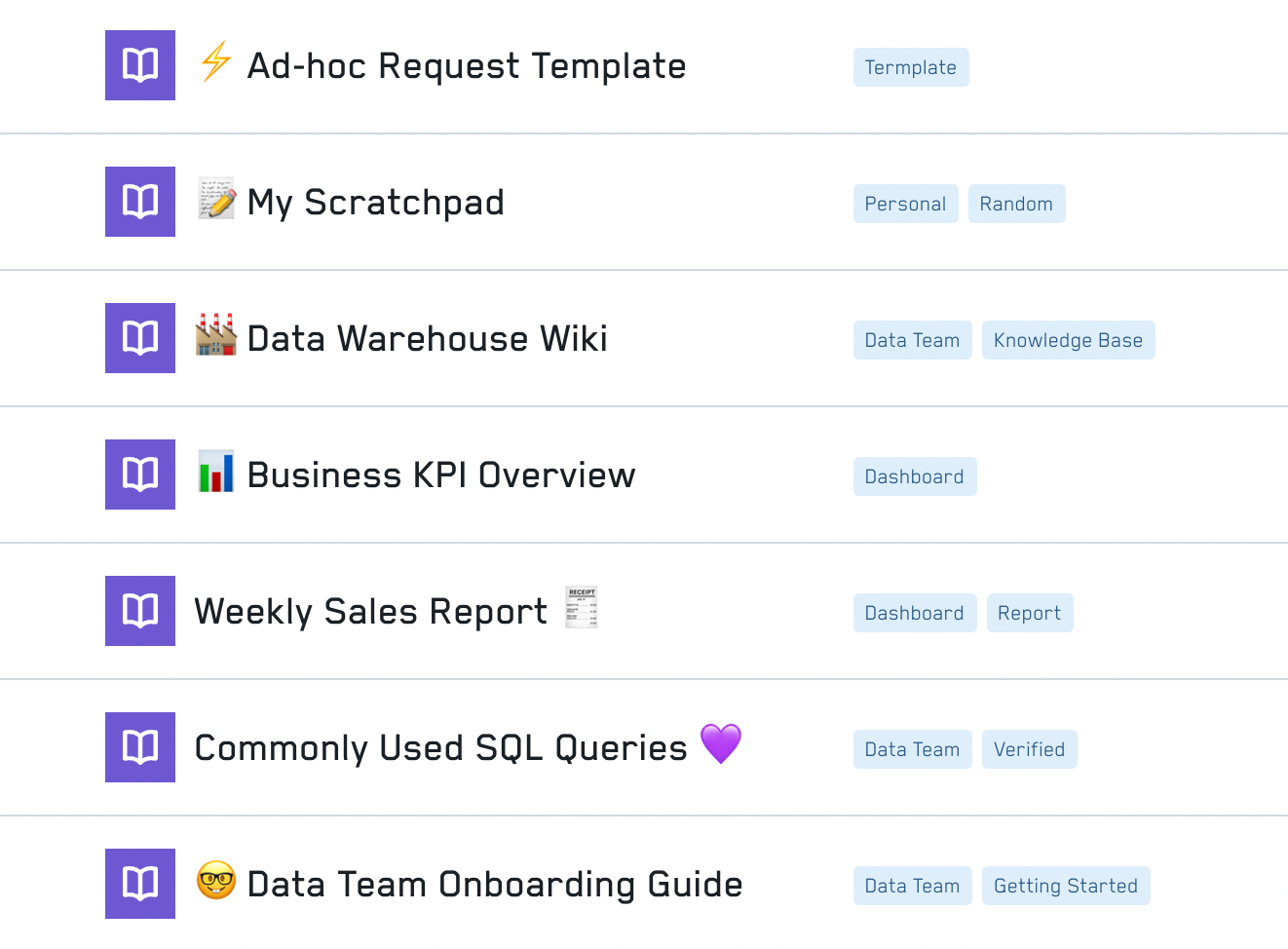The image size is (1288, 949).
Task: Click the Knowledge Base tag
Action: pos(1068,340)
